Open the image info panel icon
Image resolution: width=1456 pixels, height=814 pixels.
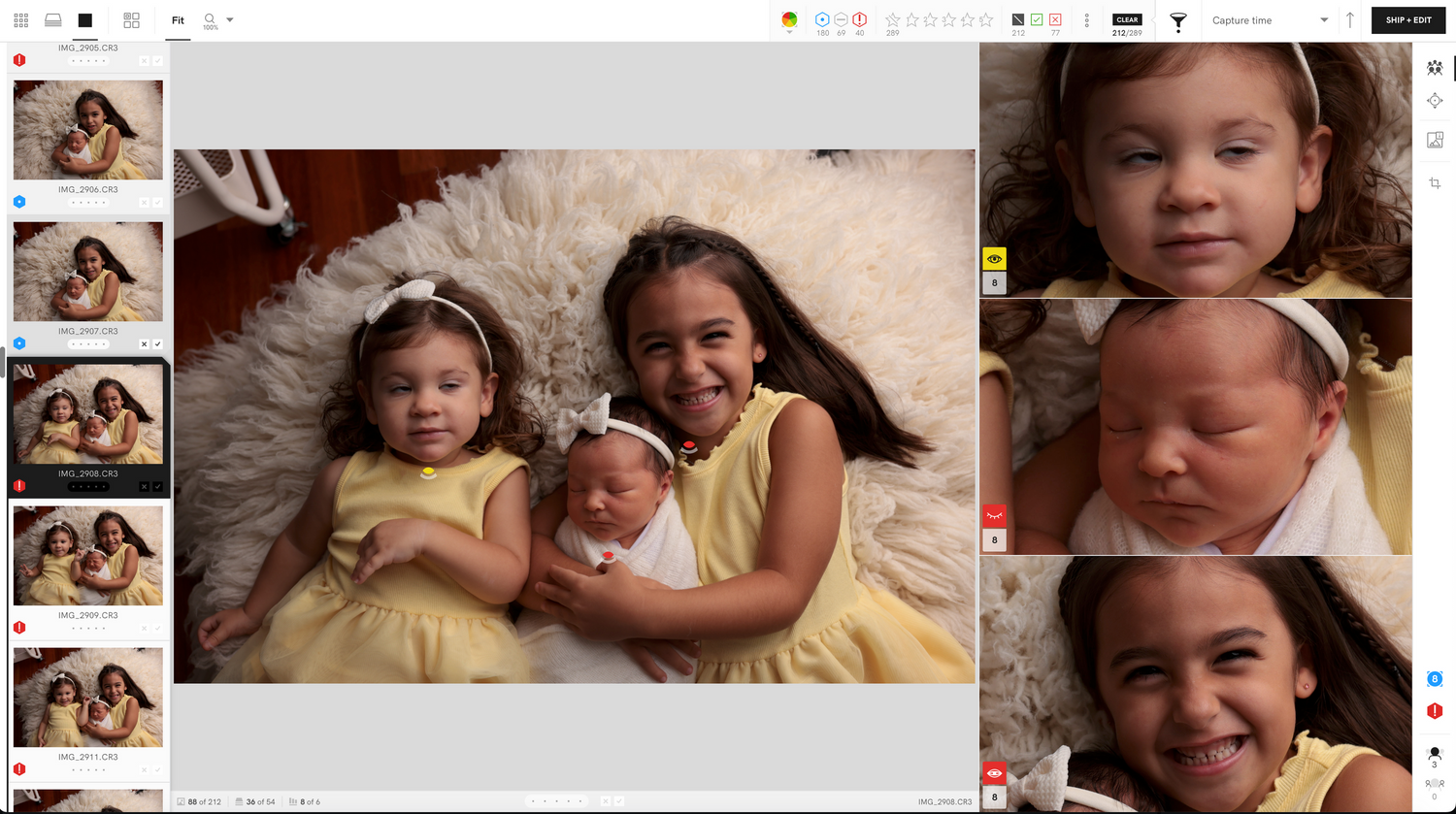[x=1435, y=140]
